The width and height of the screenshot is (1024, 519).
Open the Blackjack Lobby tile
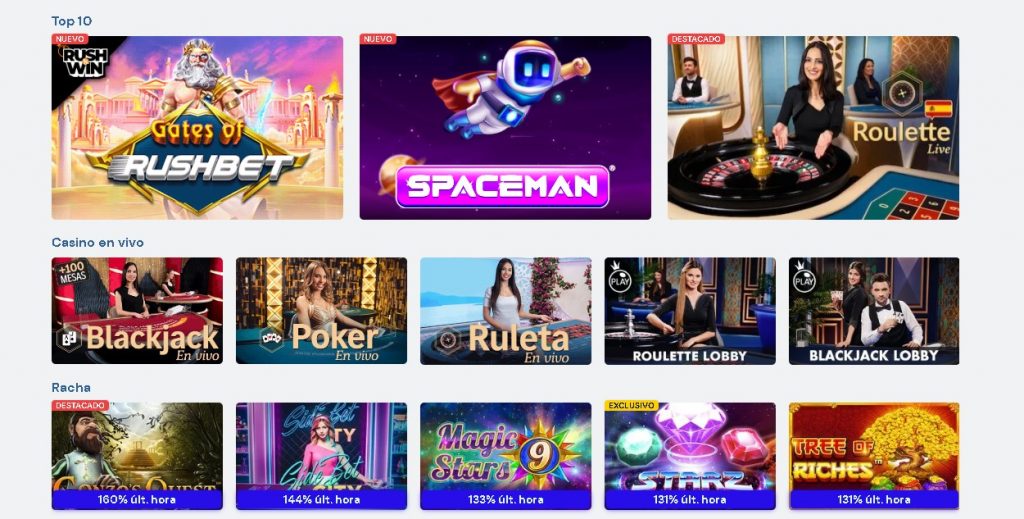click(x=874, y=311)
